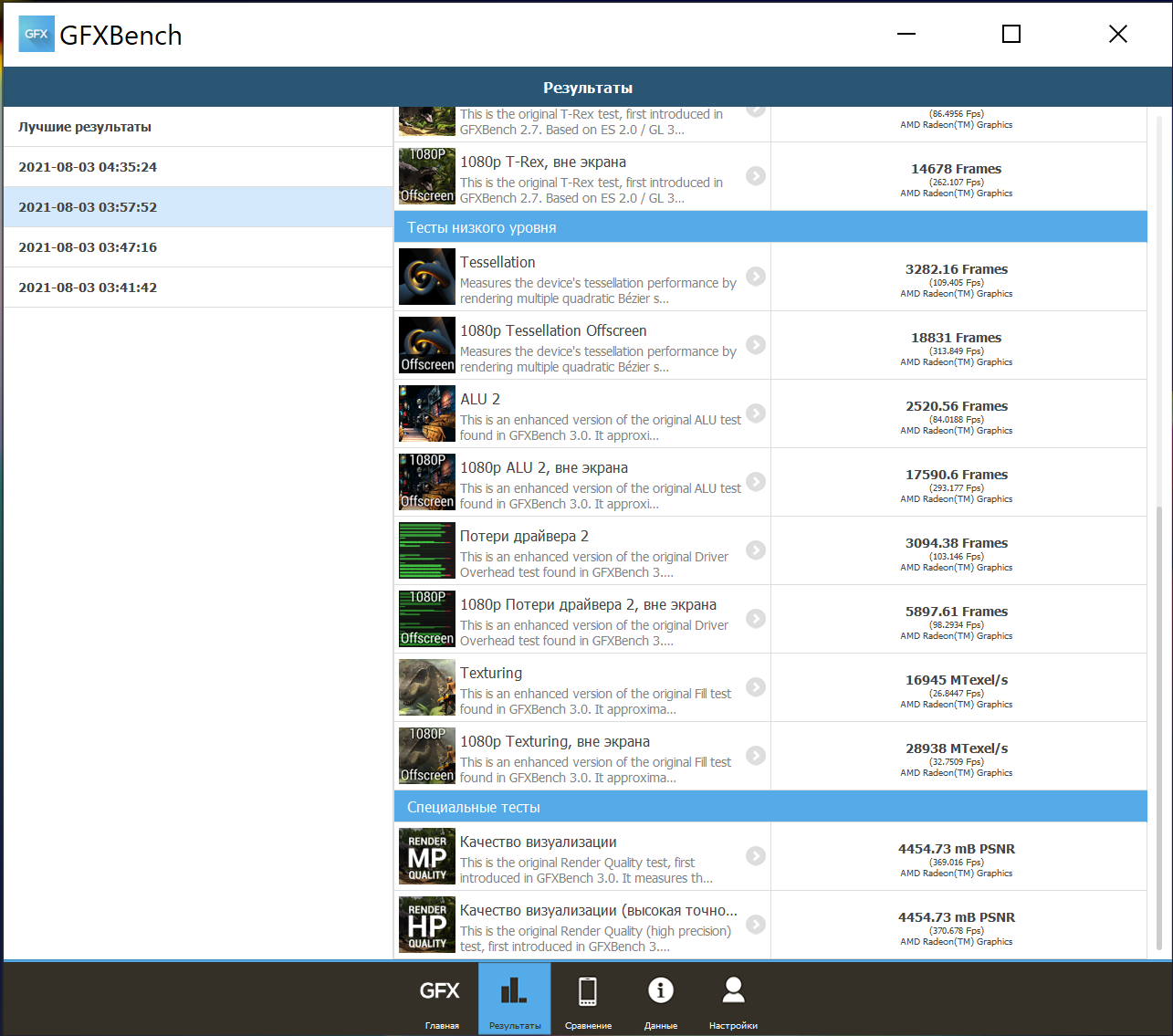This screenshot has width=1173, height=1036.
Task: Click the Tessellation test title
Action: coord(497,262)
